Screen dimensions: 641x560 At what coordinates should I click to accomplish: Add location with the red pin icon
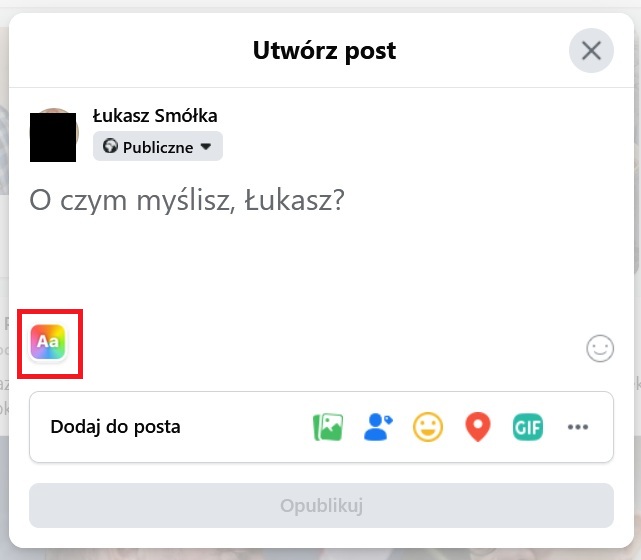click(477, 427)
